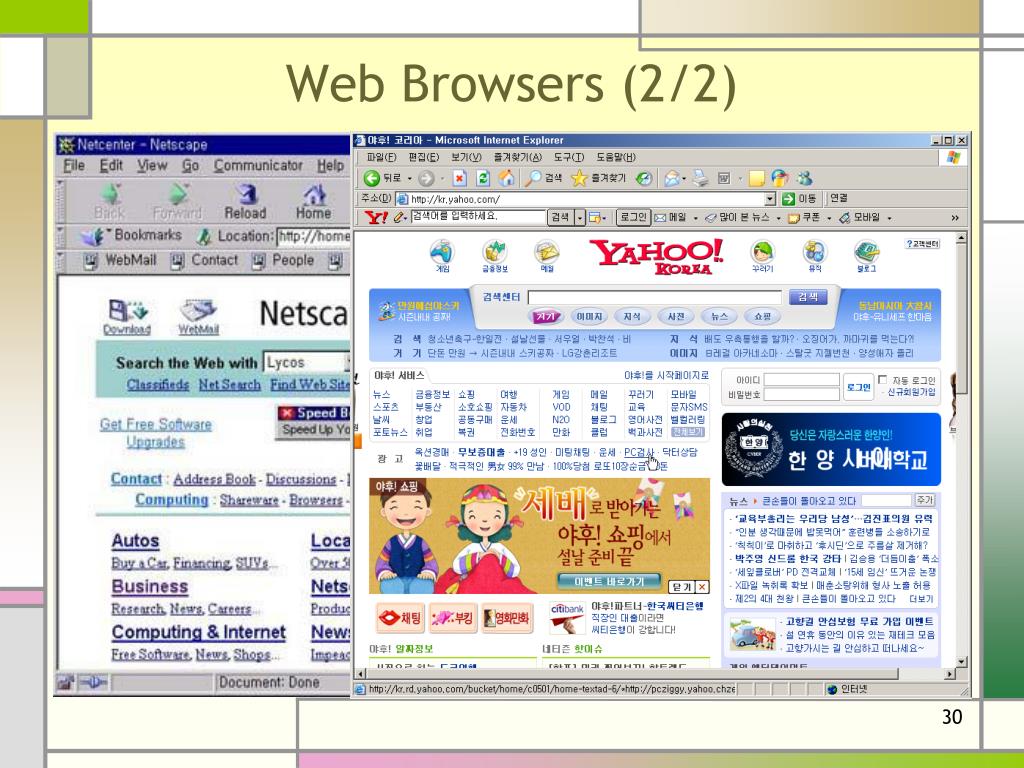Click the Download icon on Netscape page

tap(127, 311)
